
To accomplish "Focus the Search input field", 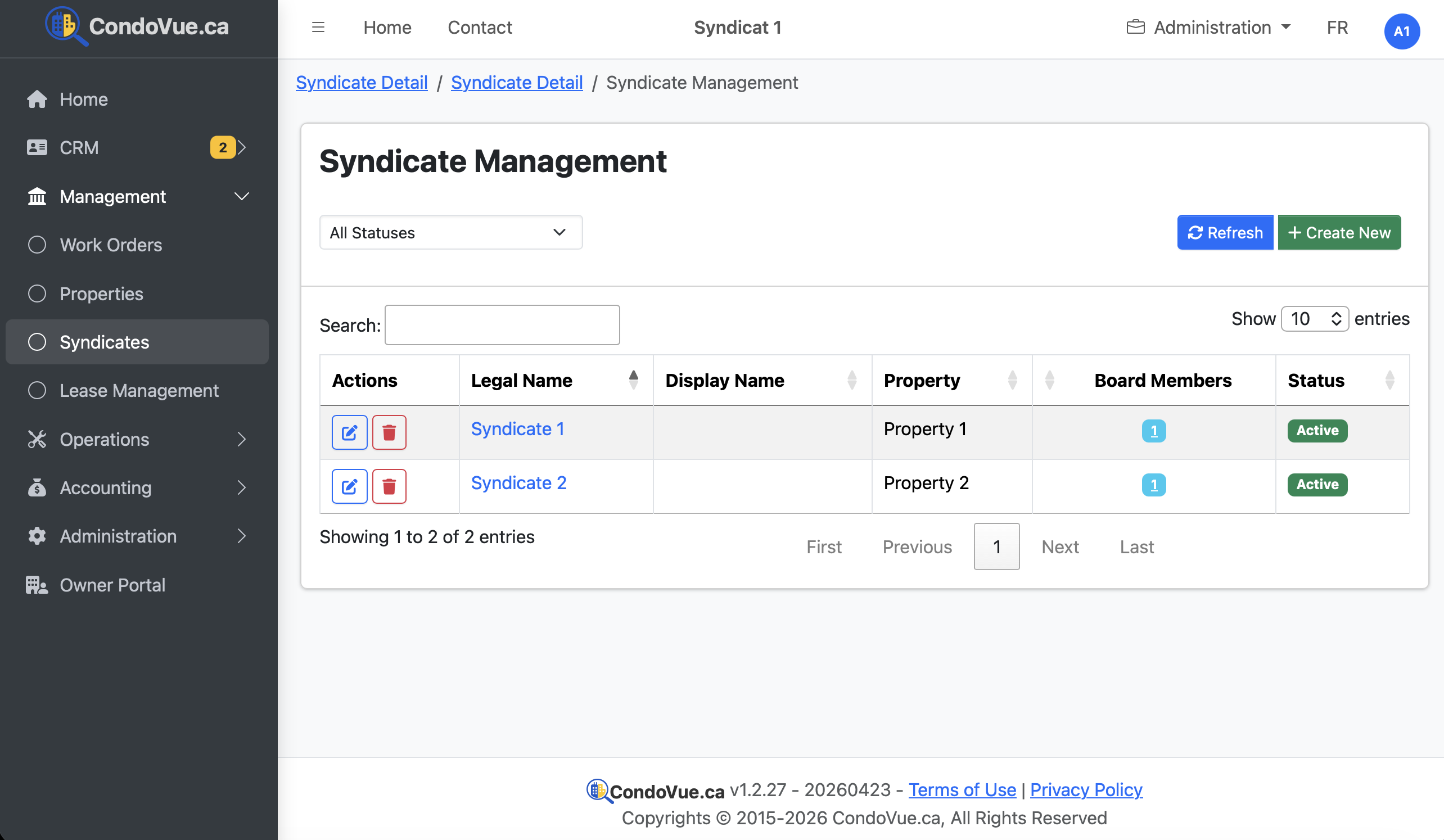I will (x=502, y=325).
